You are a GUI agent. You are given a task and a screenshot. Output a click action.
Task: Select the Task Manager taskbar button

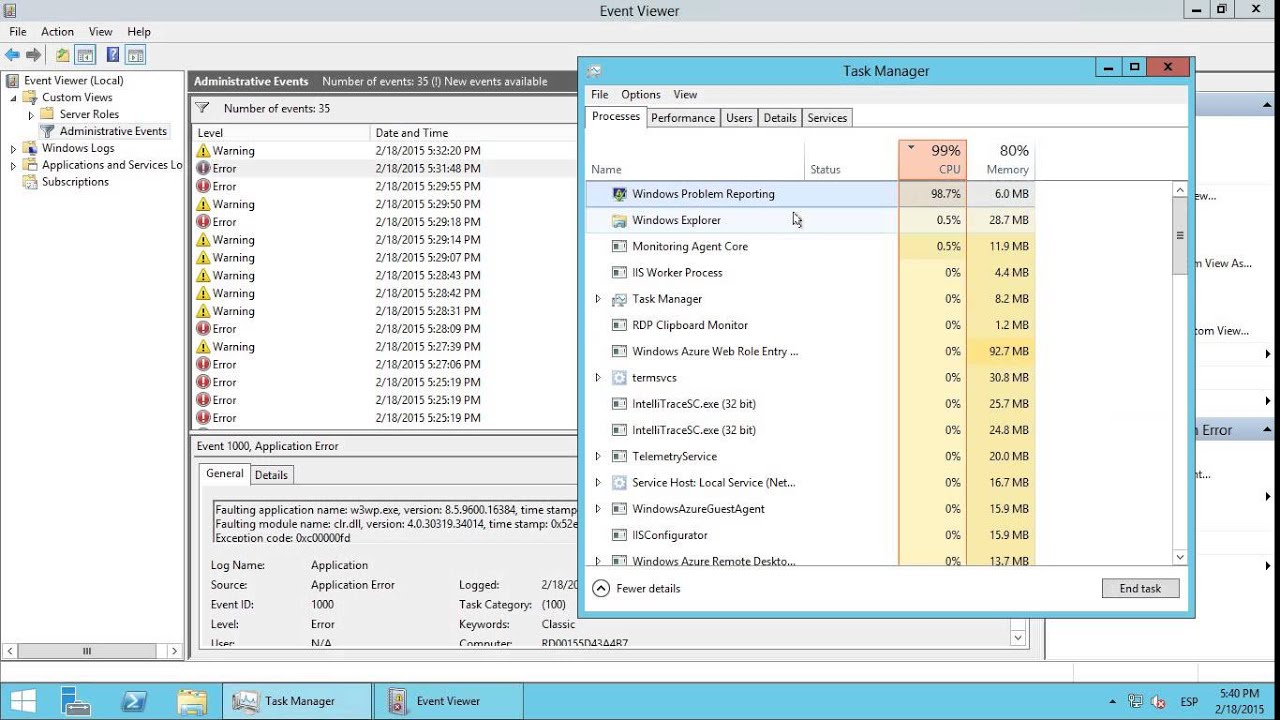[x=296, y=701]
